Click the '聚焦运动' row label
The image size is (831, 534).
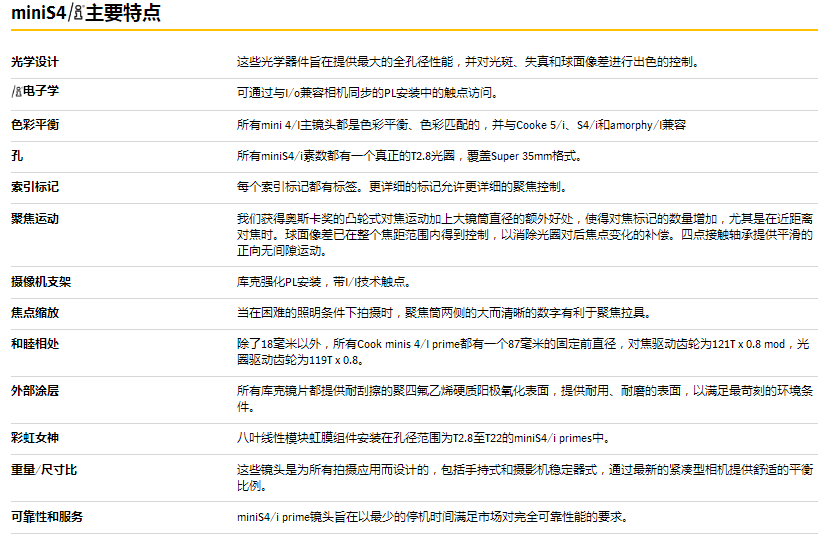tap(35, 219)
